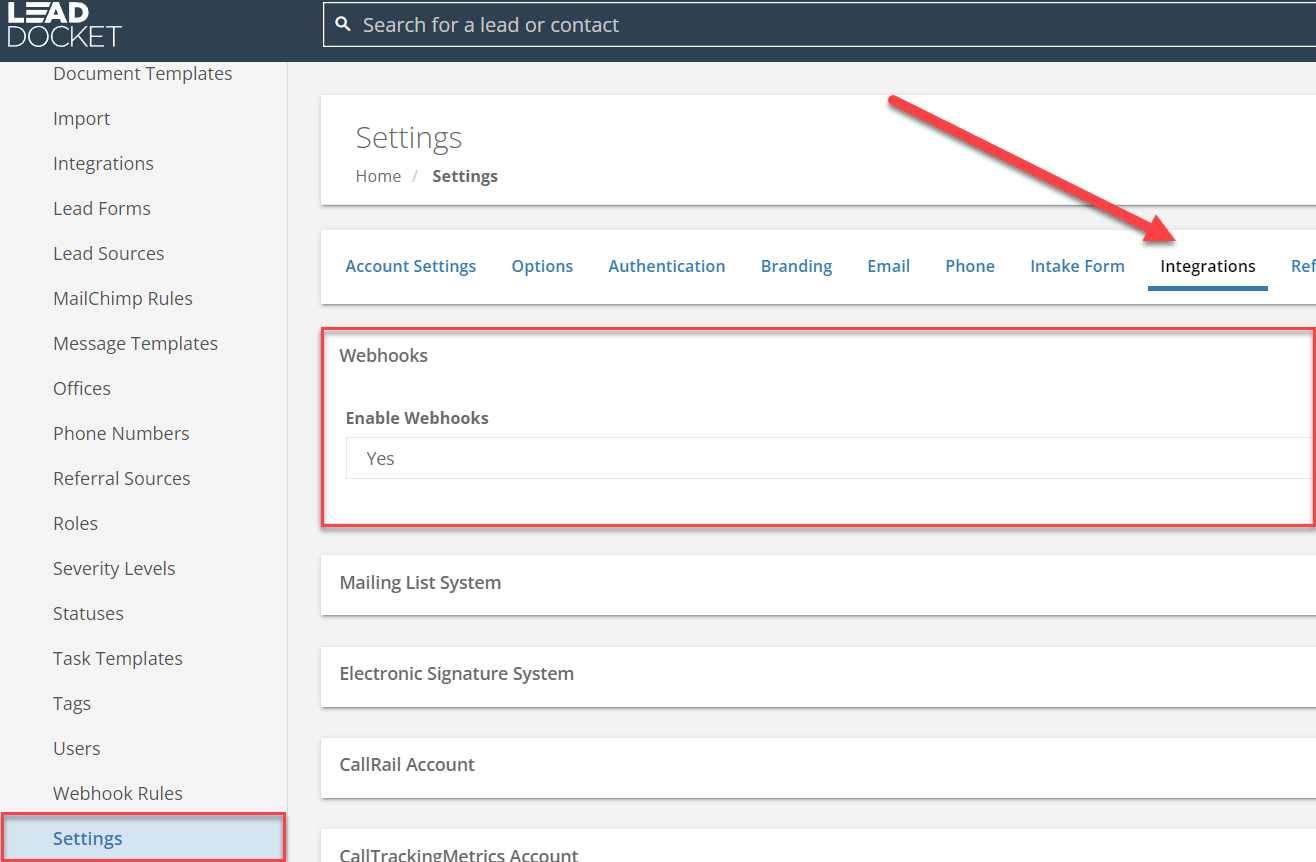Open the Authentication tab
This screenshot has width=1316, height=862.
pyautogui.click(x=666, y=266)
